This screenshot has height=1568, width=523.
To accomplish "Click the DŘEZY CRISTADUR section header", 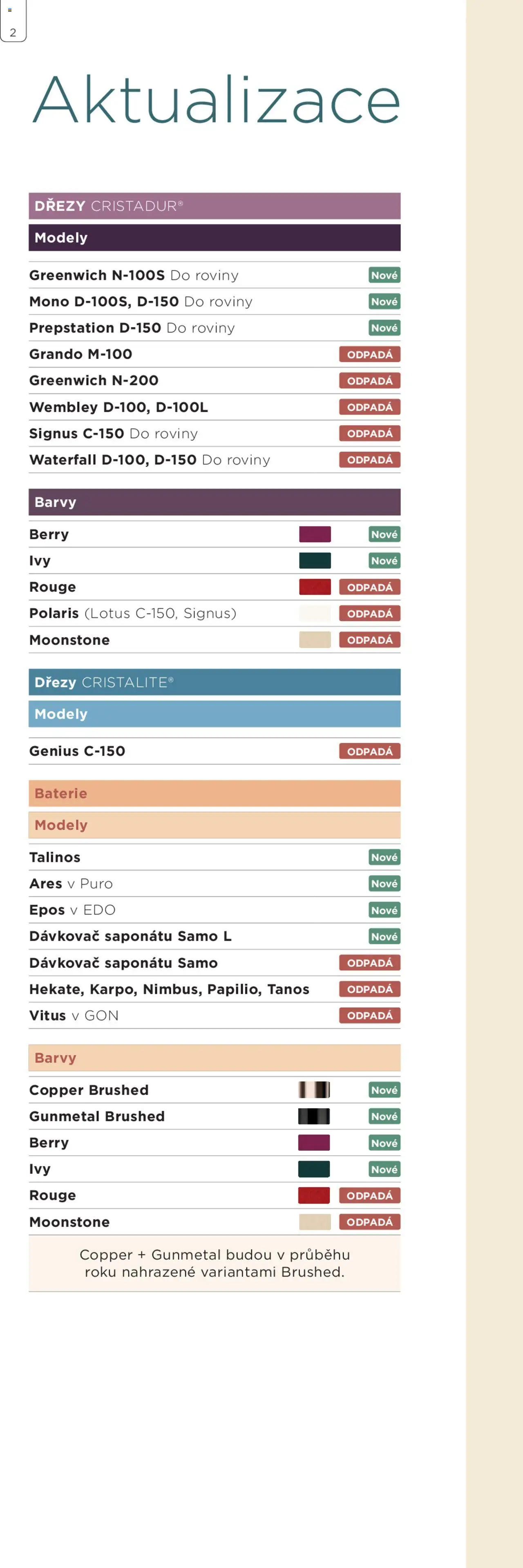I will [215, 206].
